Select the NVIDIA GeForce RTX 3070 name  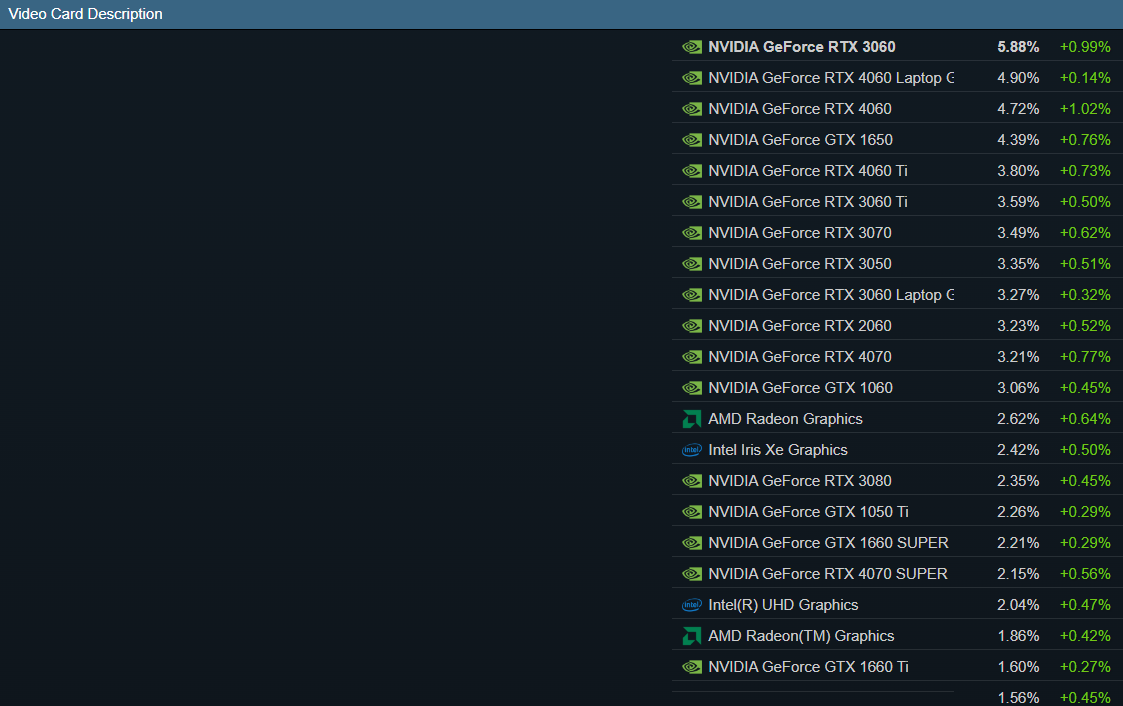799,233
